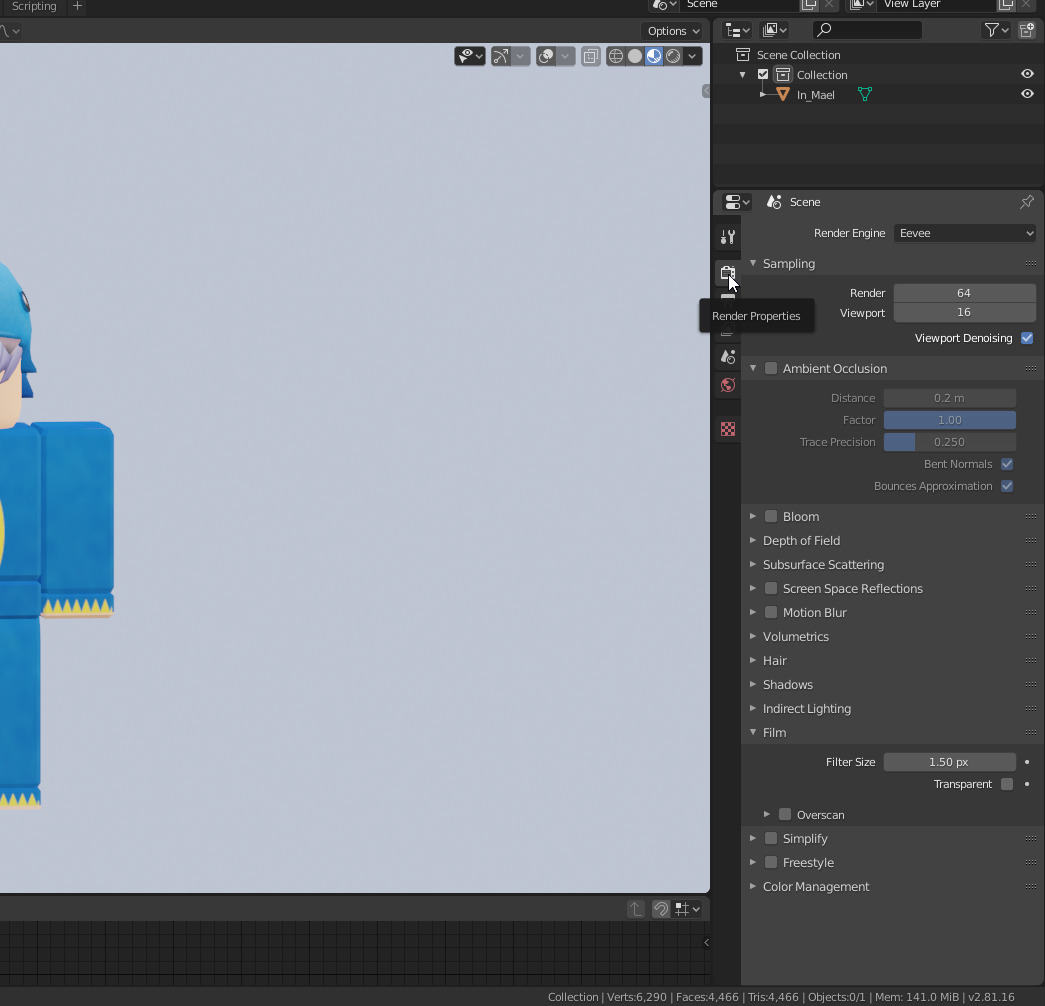The height and width of the screenshot is (1006, 1045).
Task: Enable the Overscan checkbox
Action: click(785, 815)
